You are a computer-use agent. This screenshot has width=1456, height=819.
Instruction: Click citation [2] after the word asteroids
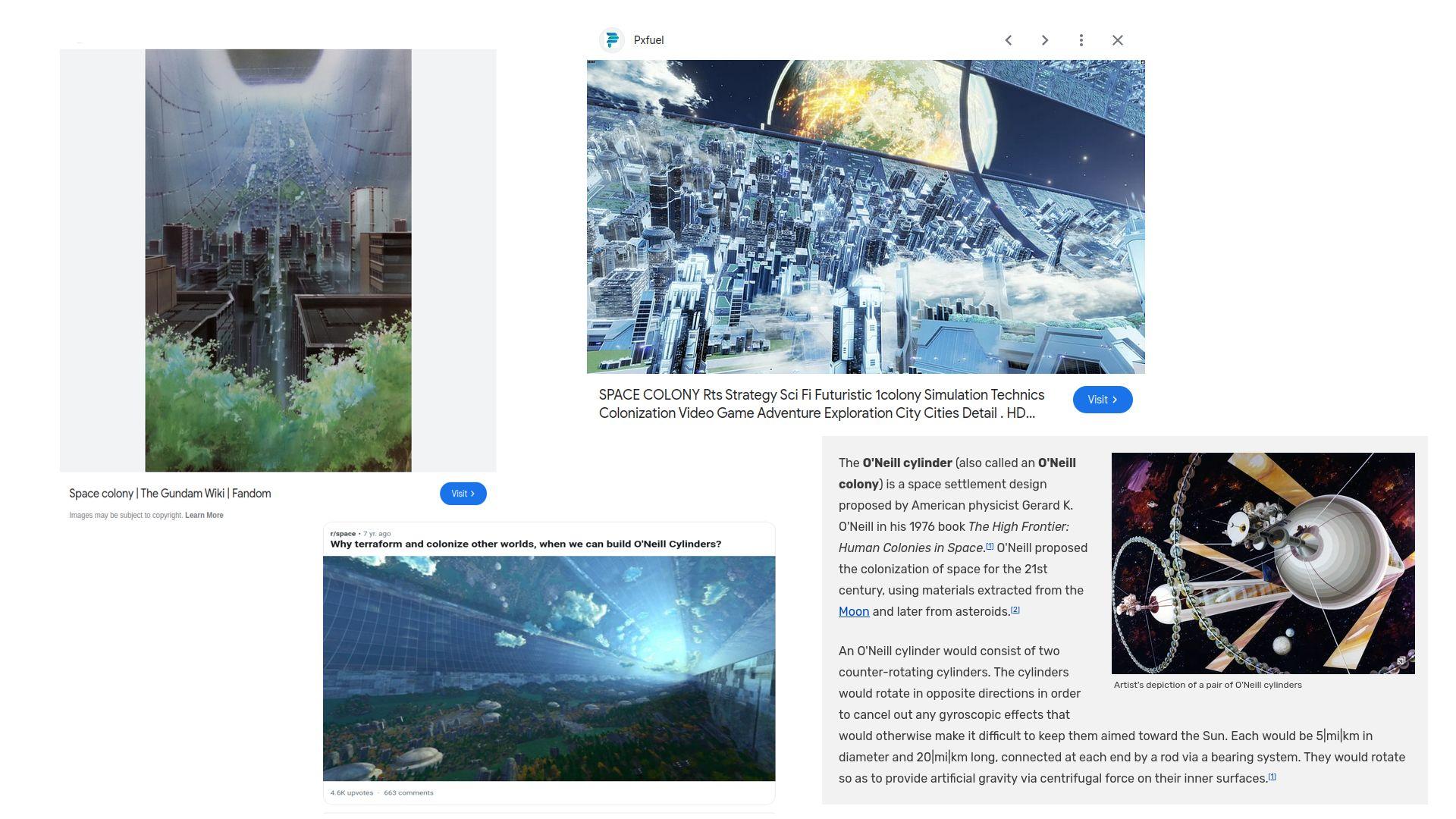1015,610
